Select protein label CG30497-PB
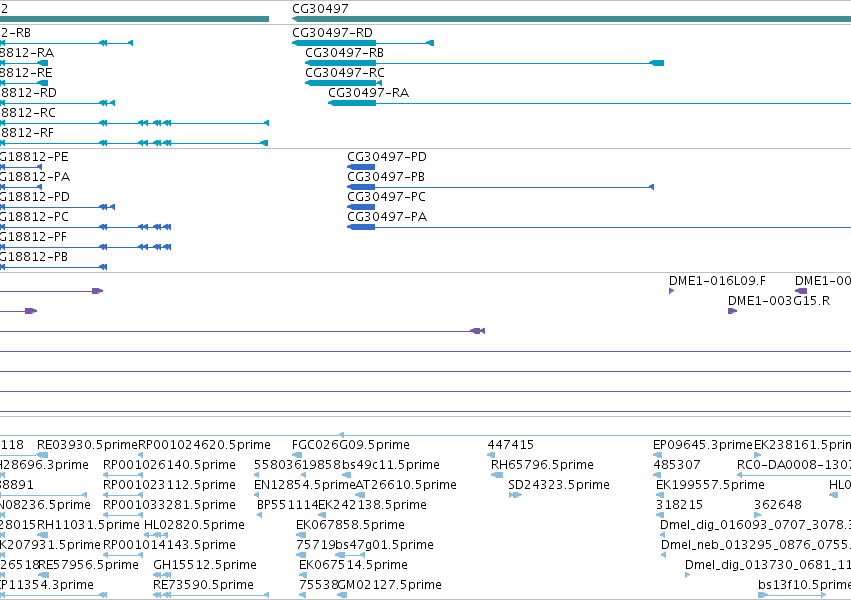The image size is (851, 600). click(386, 177)
